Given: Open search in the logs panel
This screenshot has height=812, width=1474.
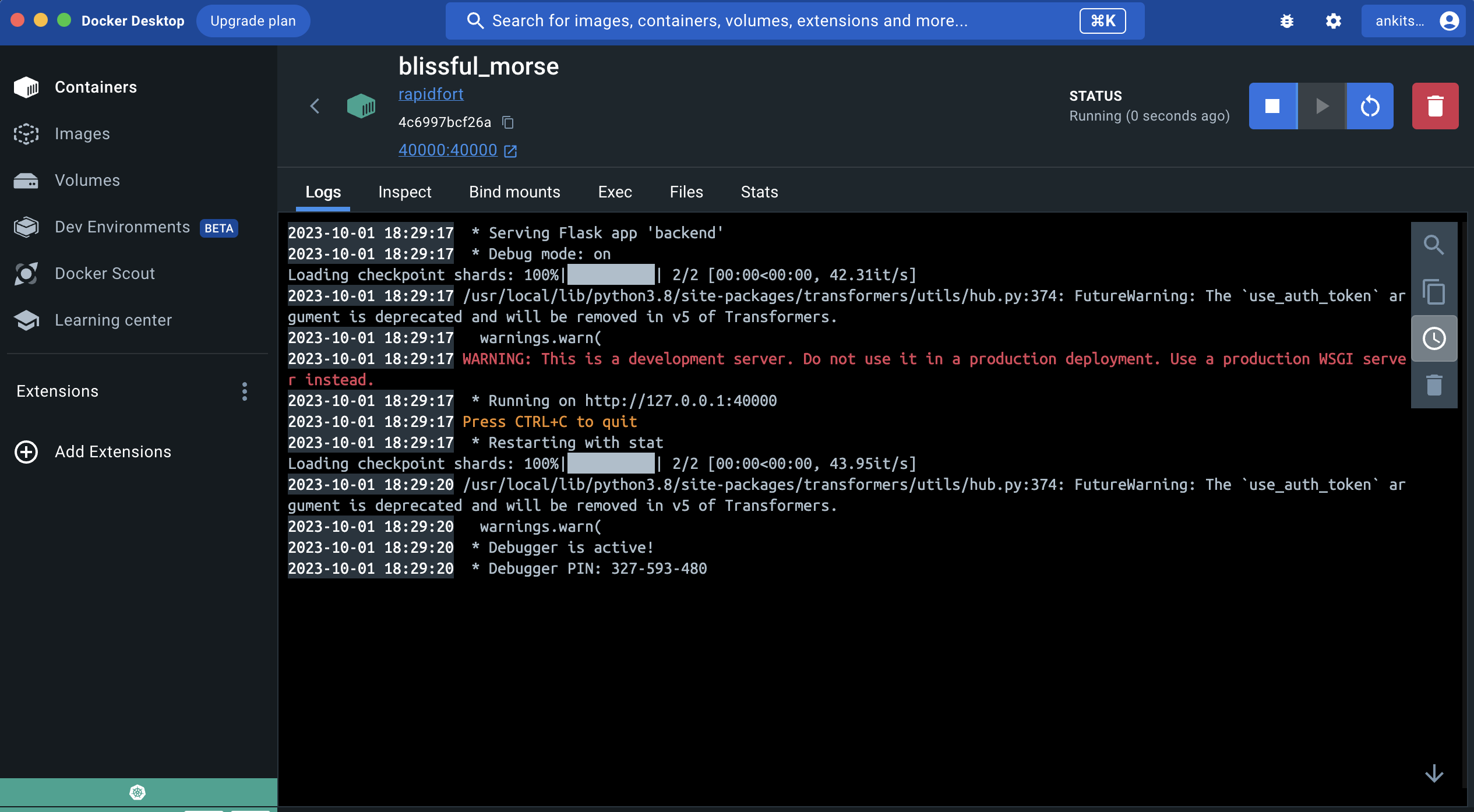Looking at the screenshot, I should click(1433, 245).
